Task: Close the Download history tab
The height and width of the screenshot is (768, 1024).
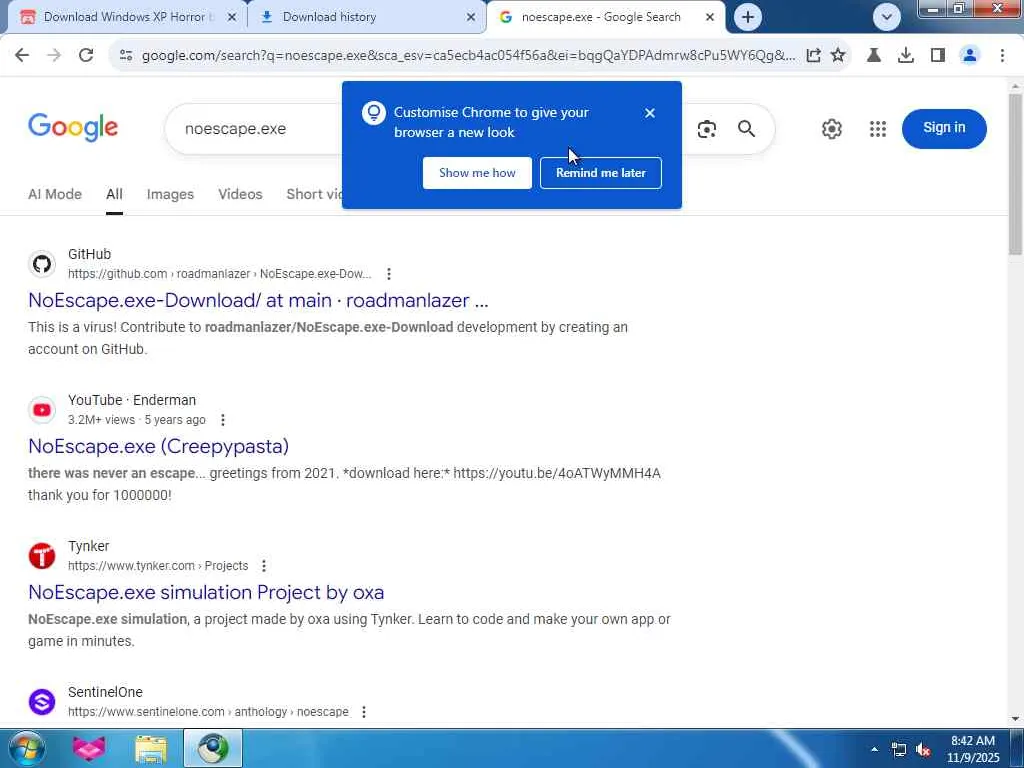Action: (x=471, y=18)
